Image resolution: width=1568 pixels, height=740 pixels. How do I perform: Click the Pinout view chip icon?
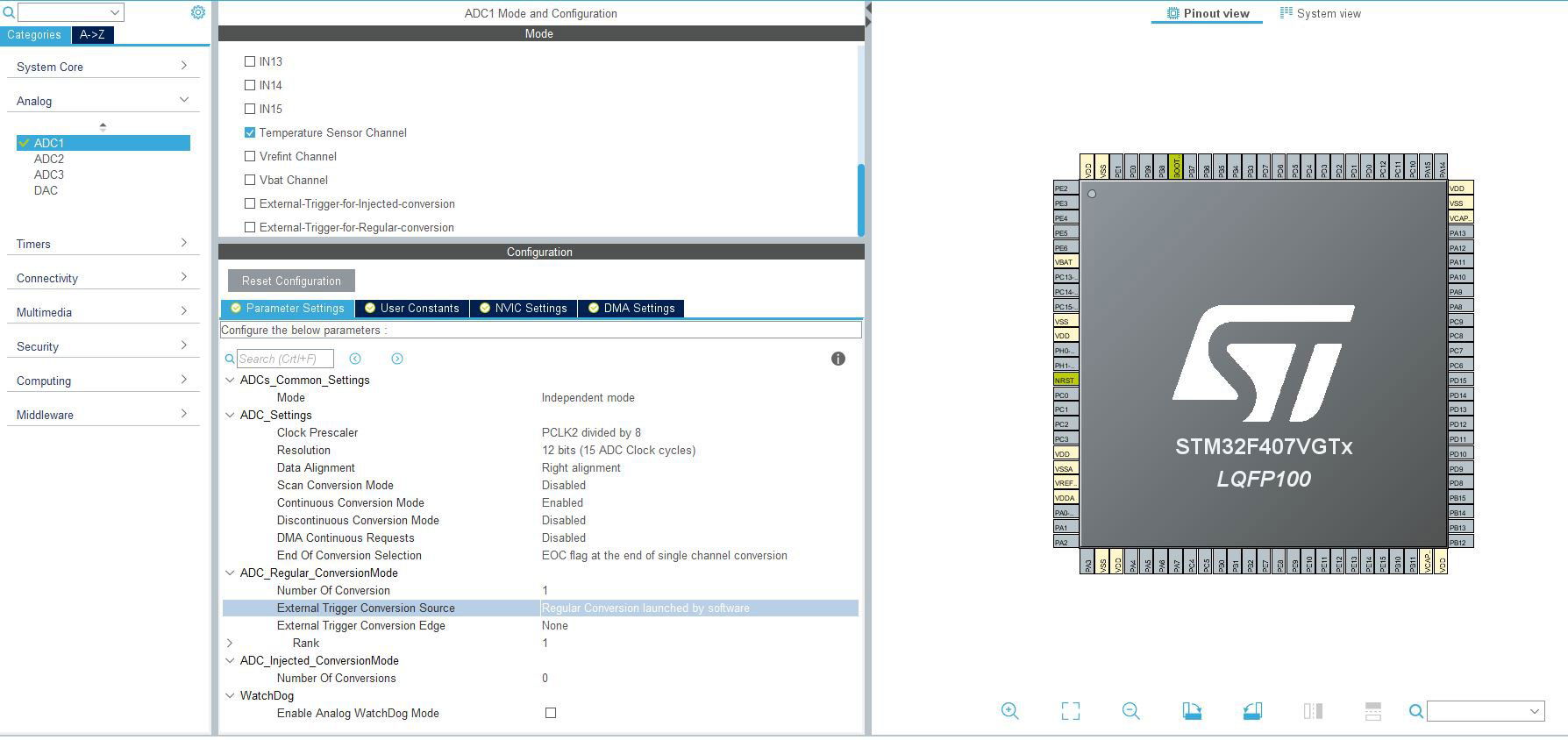[x=1172, y=13]
